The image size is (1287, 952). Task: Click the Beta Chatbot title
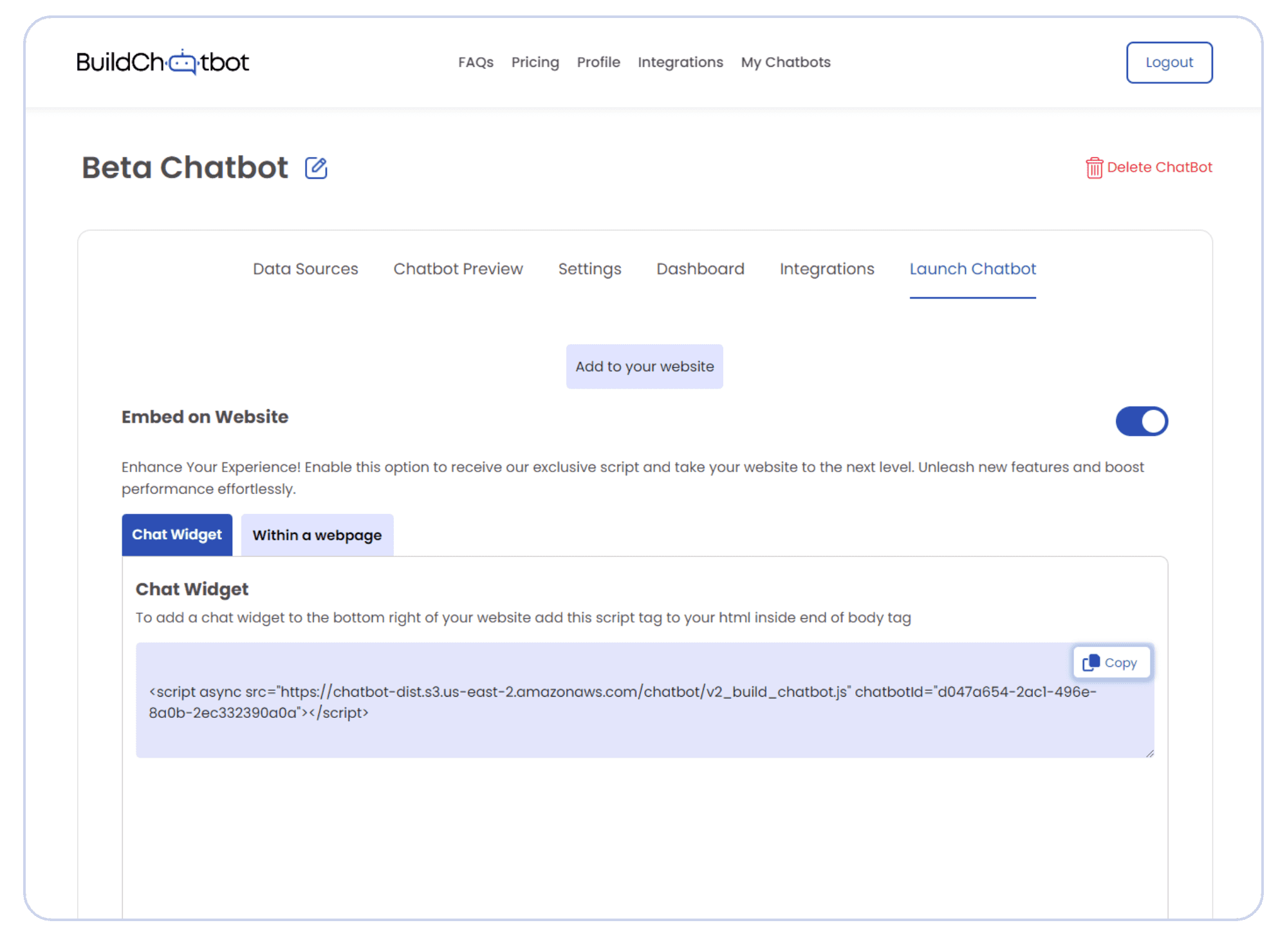click(x=185, y=168)
